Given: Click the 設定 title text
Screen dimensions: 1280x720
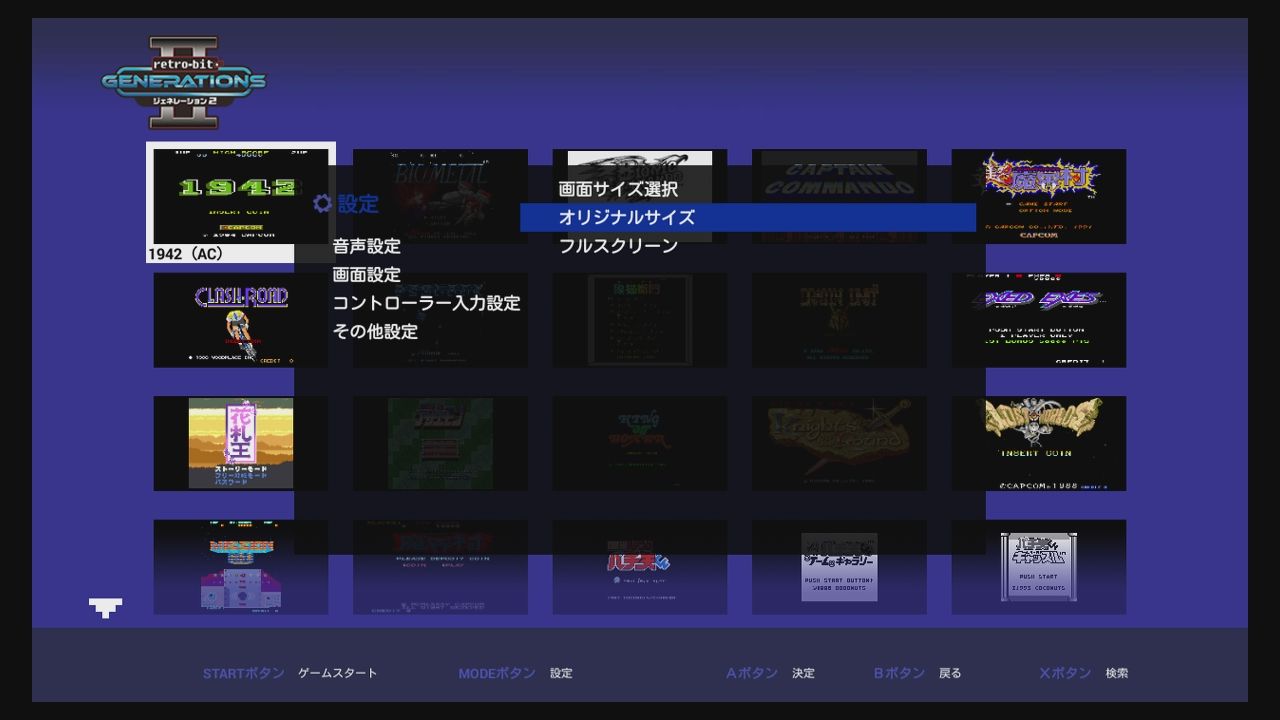Looking at the screenshot, I should [358, 203].
